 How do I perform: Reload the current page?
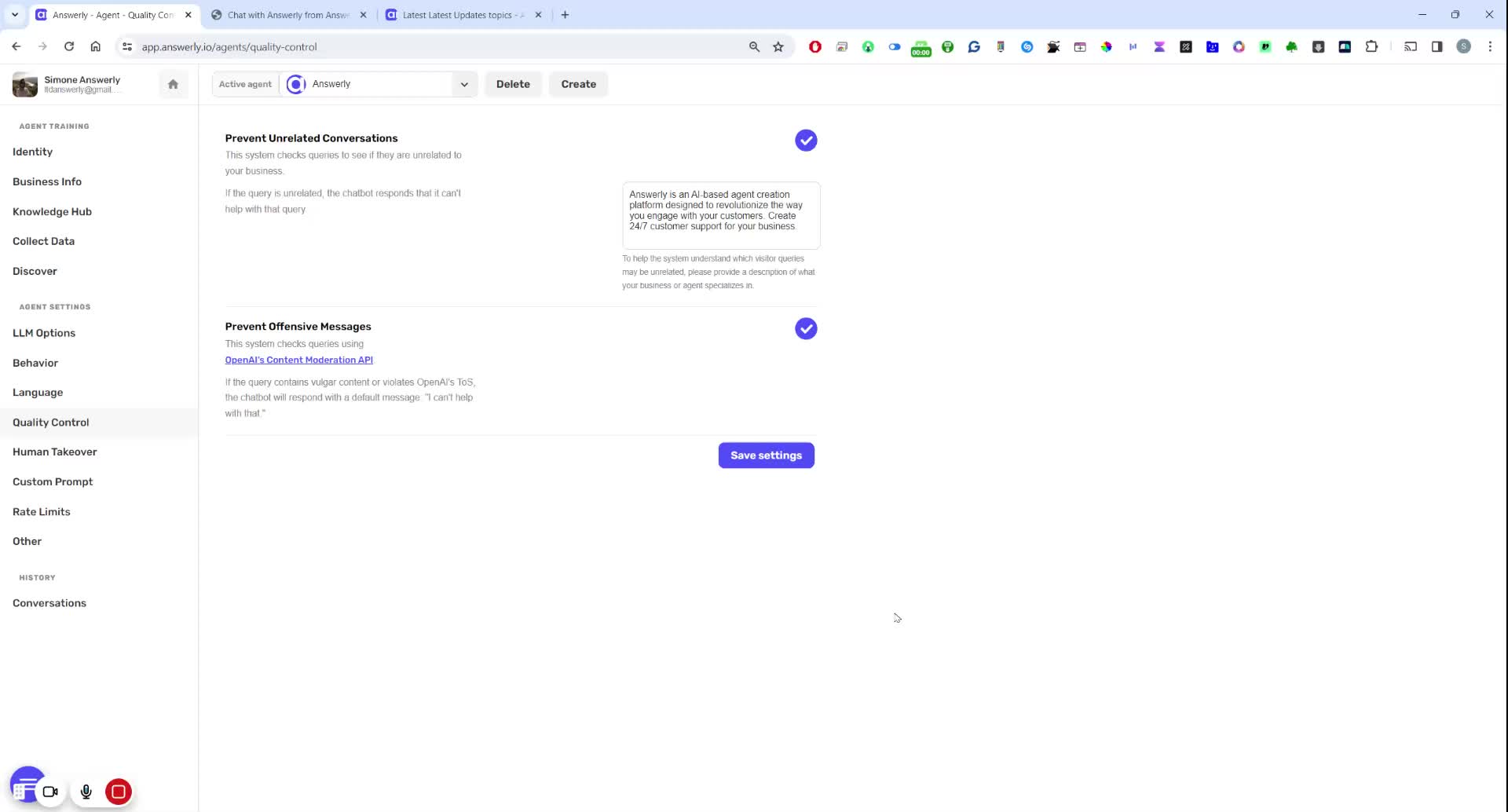click(x=69, y=46)
